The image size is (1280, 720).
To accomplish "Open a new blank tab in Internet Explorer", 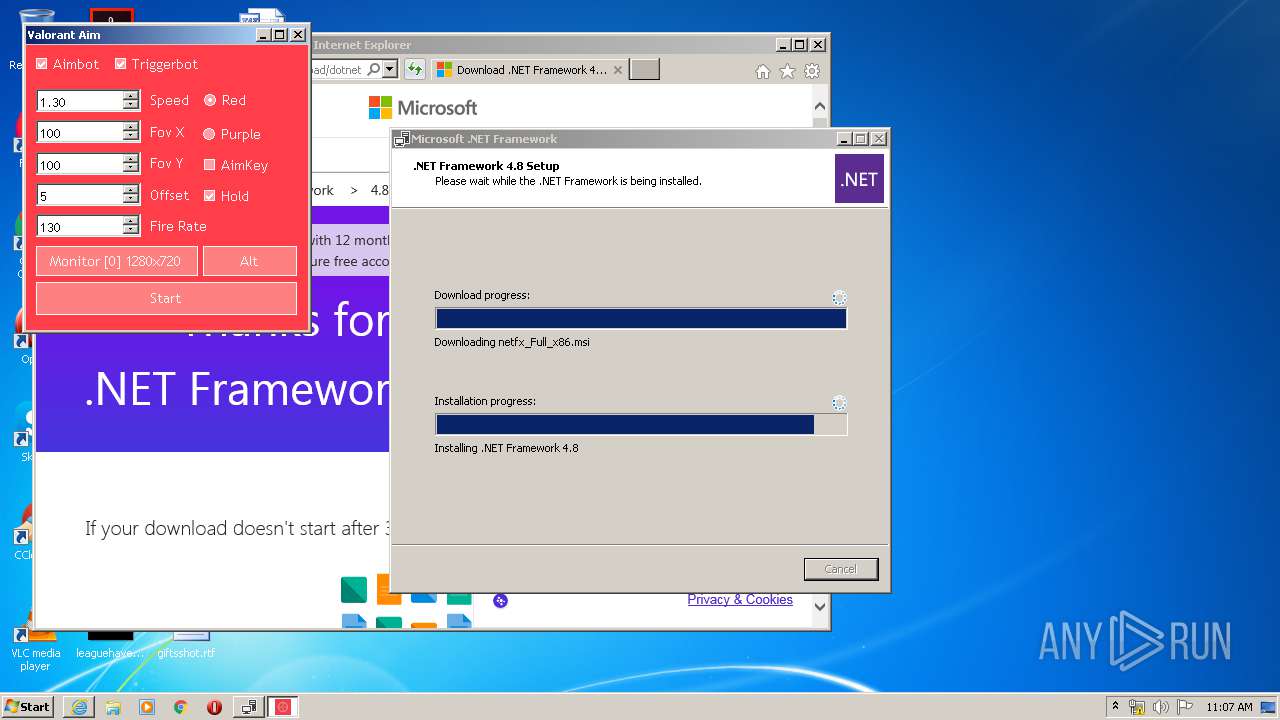I will [x=645, y=69].
